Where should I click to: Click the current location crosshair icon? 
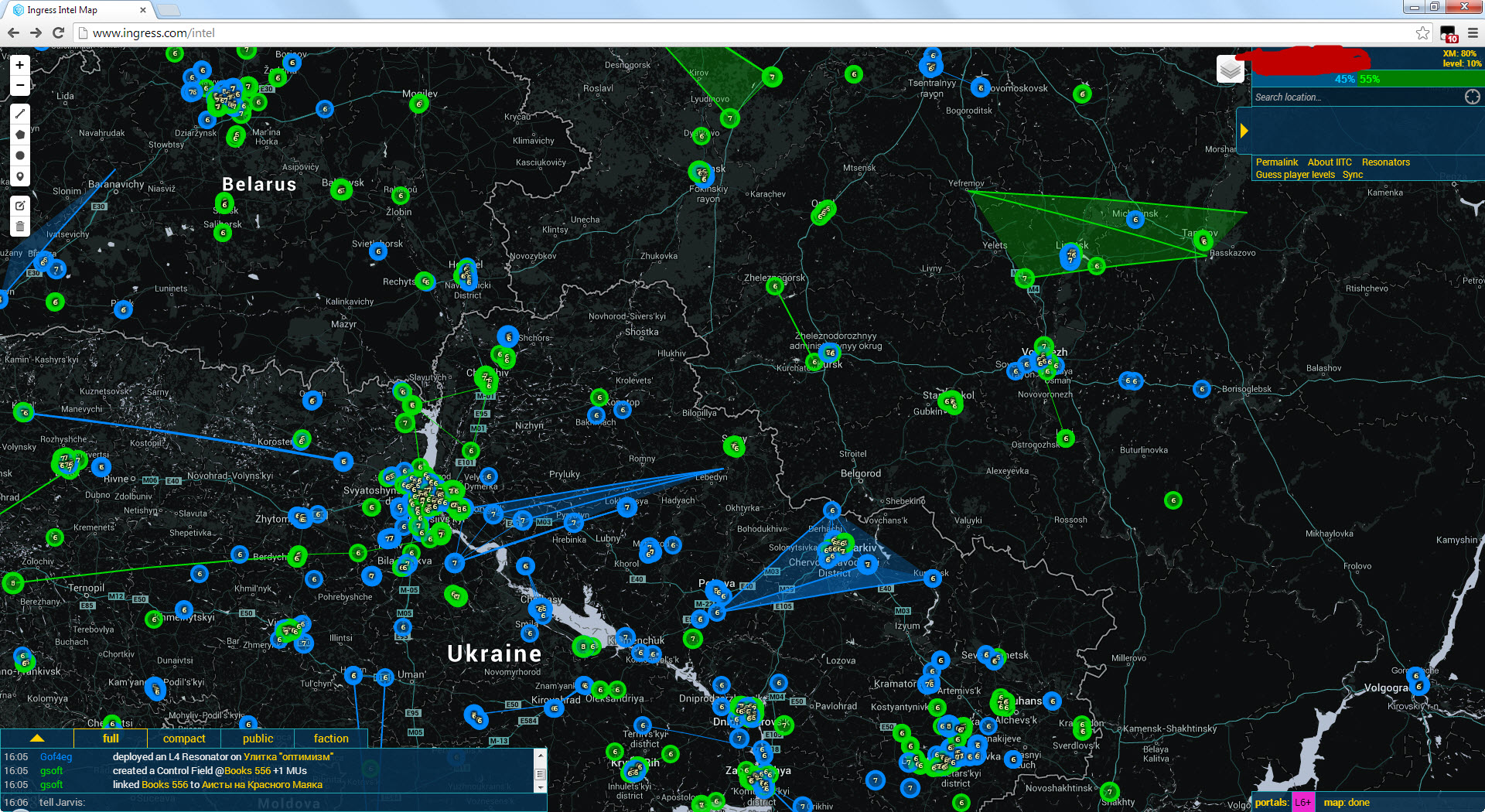(x=1472, y=97)
